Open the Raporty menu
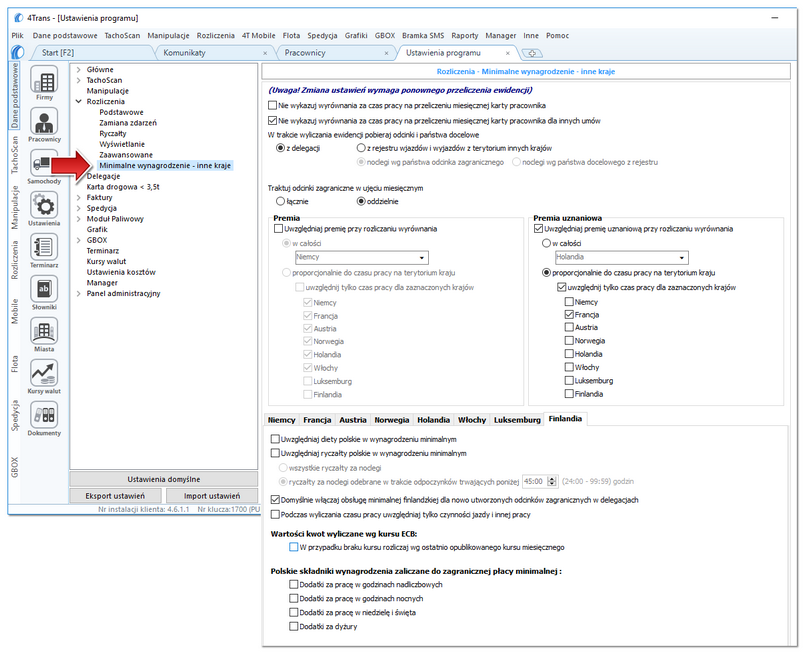 point(465,36)
